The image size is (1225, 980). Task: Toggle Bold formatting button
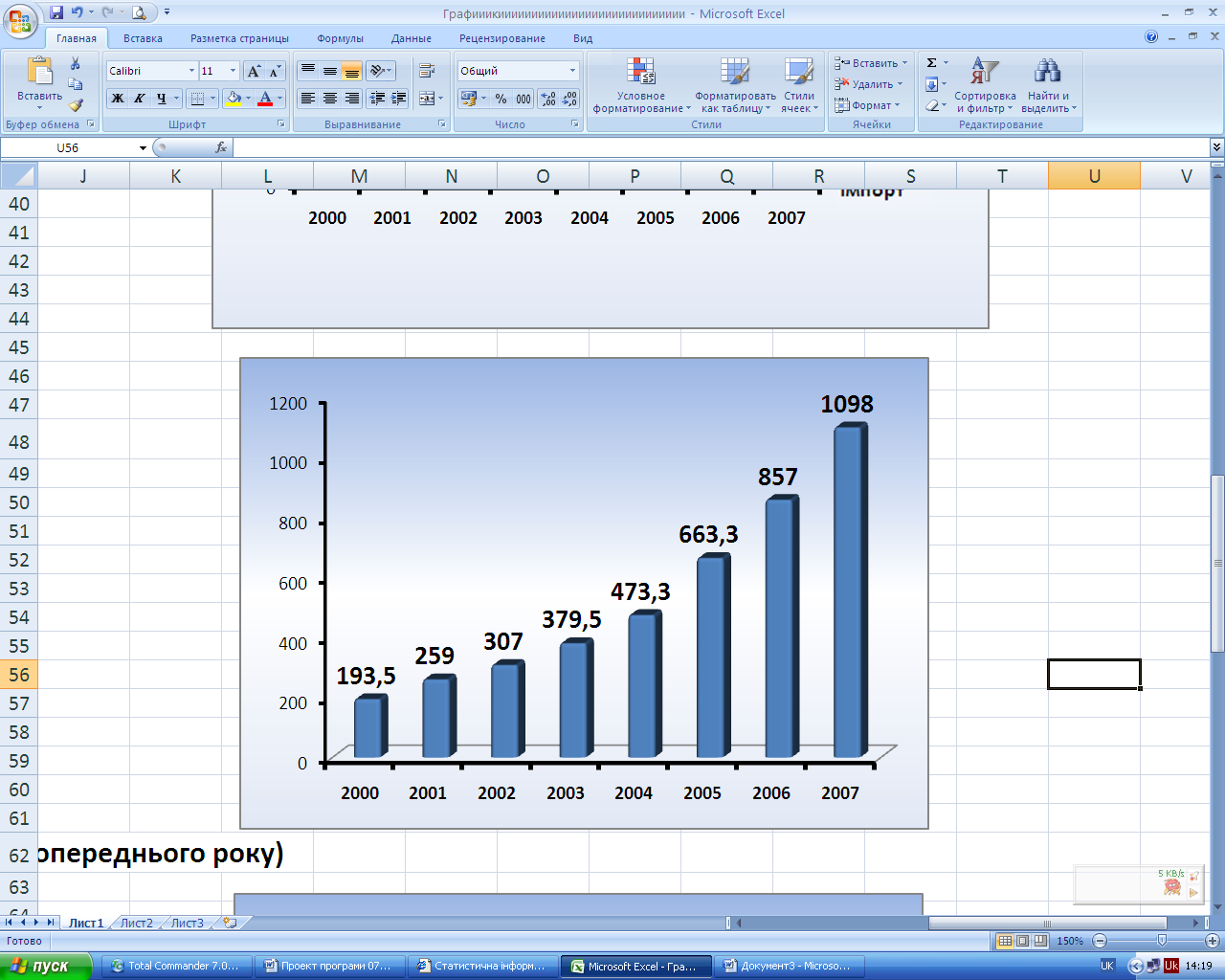118,99
